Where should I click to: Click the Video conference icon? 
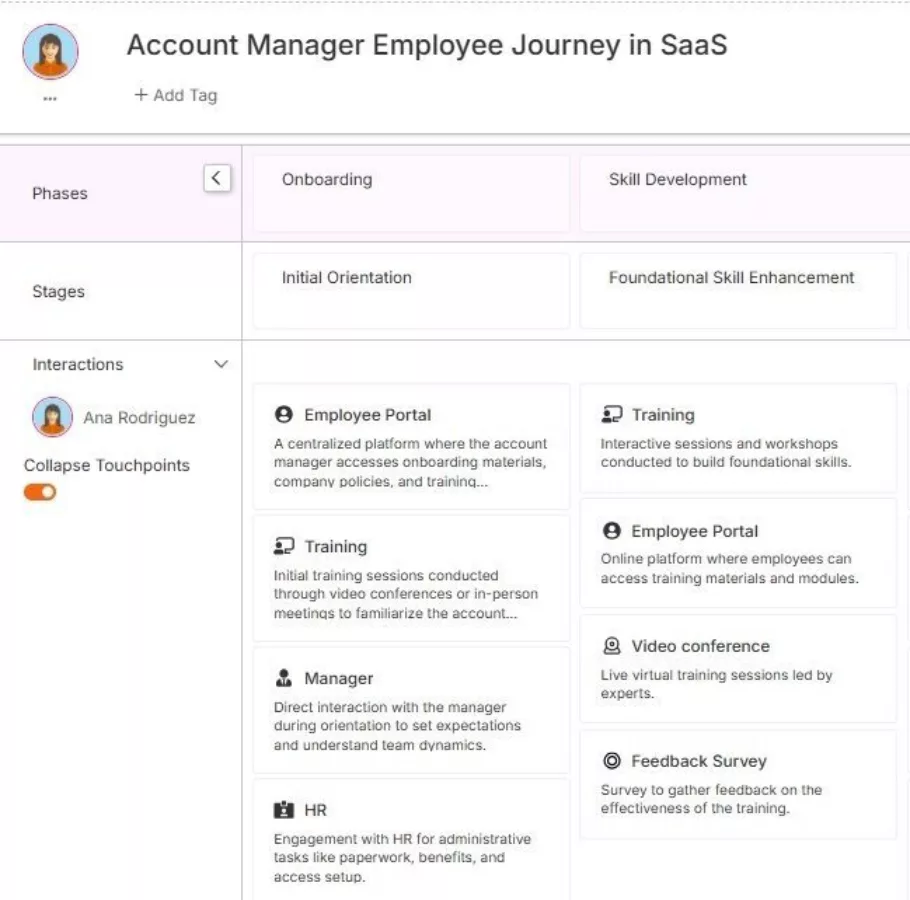(x=612, y=646)
